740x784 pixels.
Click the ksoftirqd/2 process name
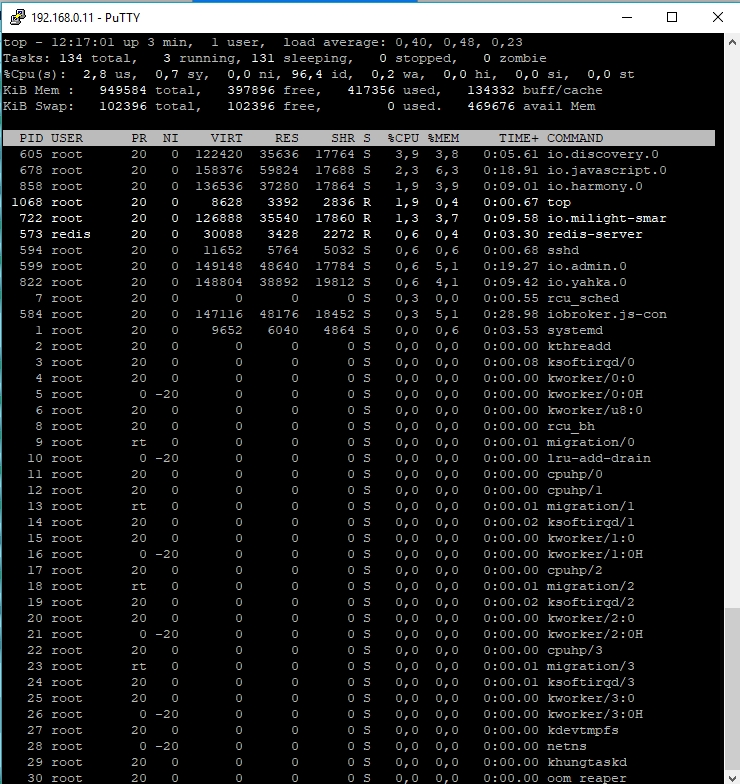point(590,602)
